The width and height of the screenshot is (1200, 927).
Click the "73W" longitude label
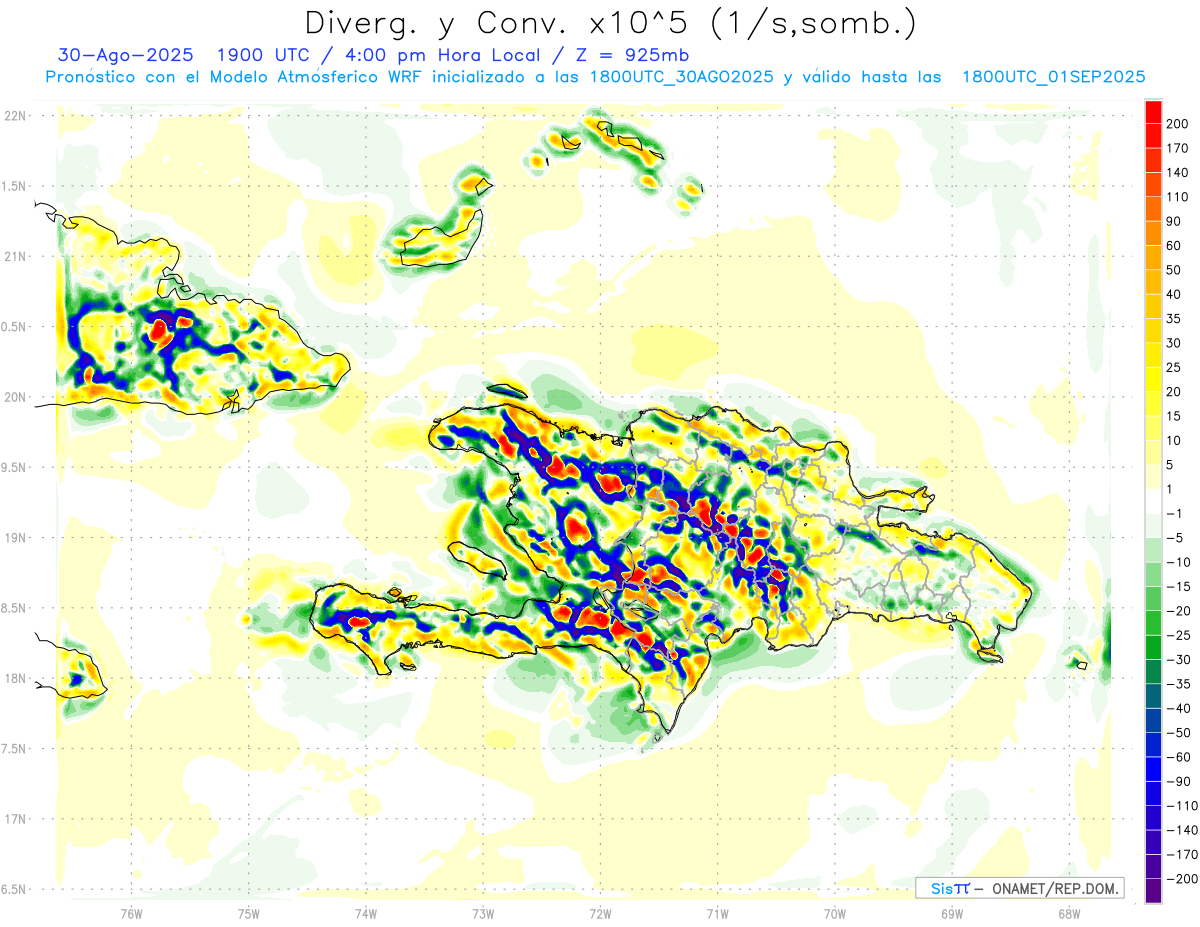tap(483, 913)
